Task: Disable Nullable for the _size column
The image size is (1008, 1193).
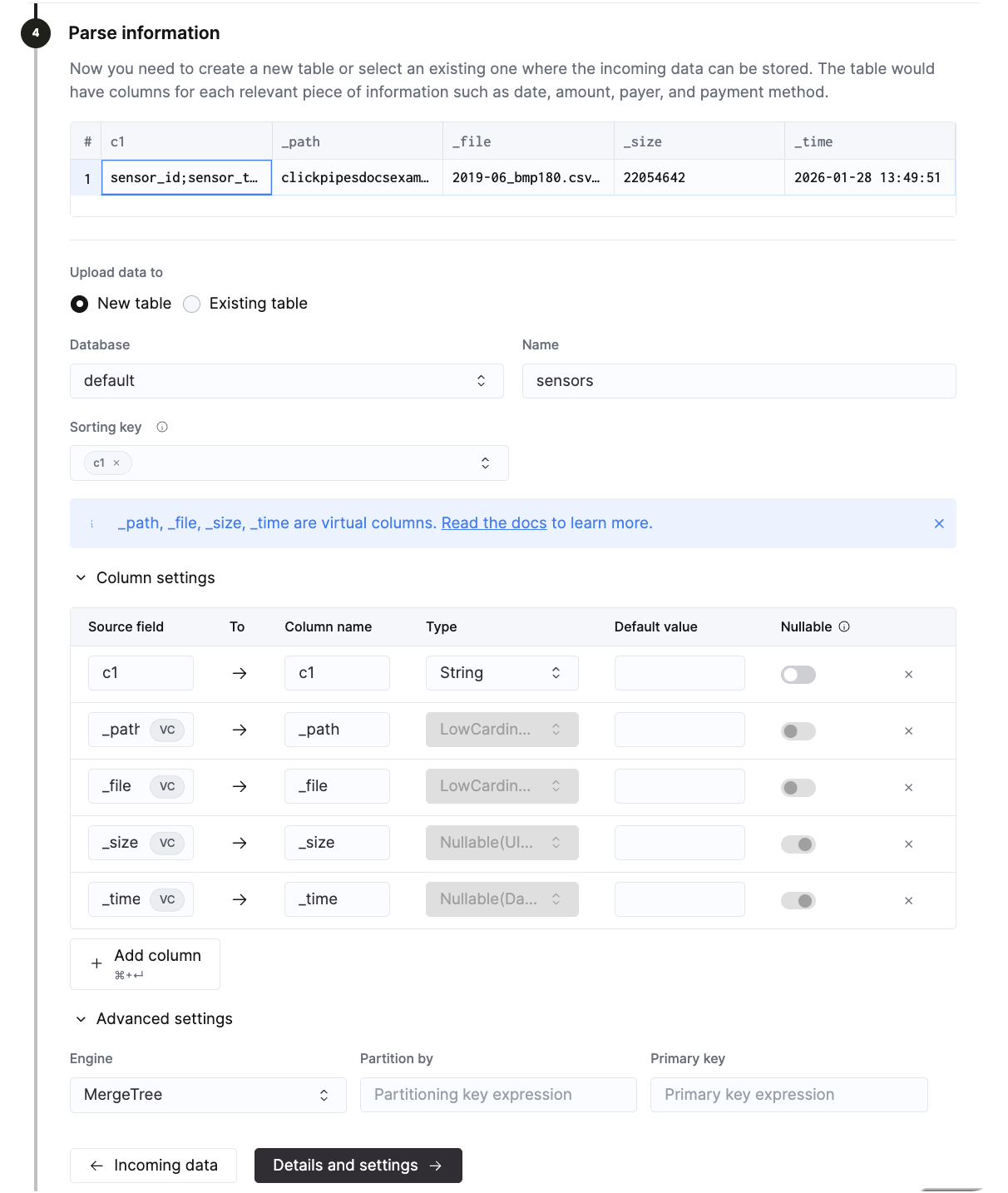Action: pos(798,844)
